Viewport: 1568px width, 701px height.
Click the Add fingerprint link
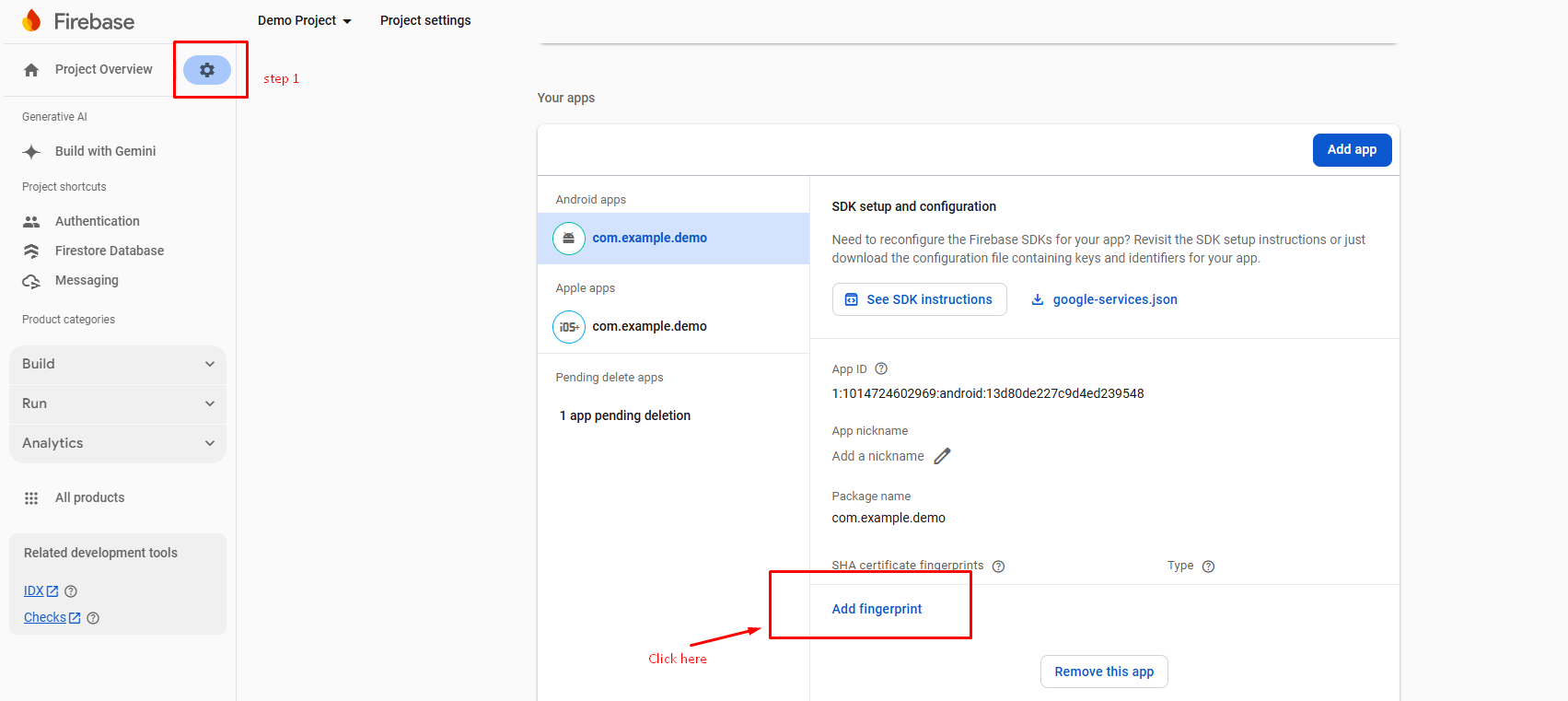coord(877,609)
